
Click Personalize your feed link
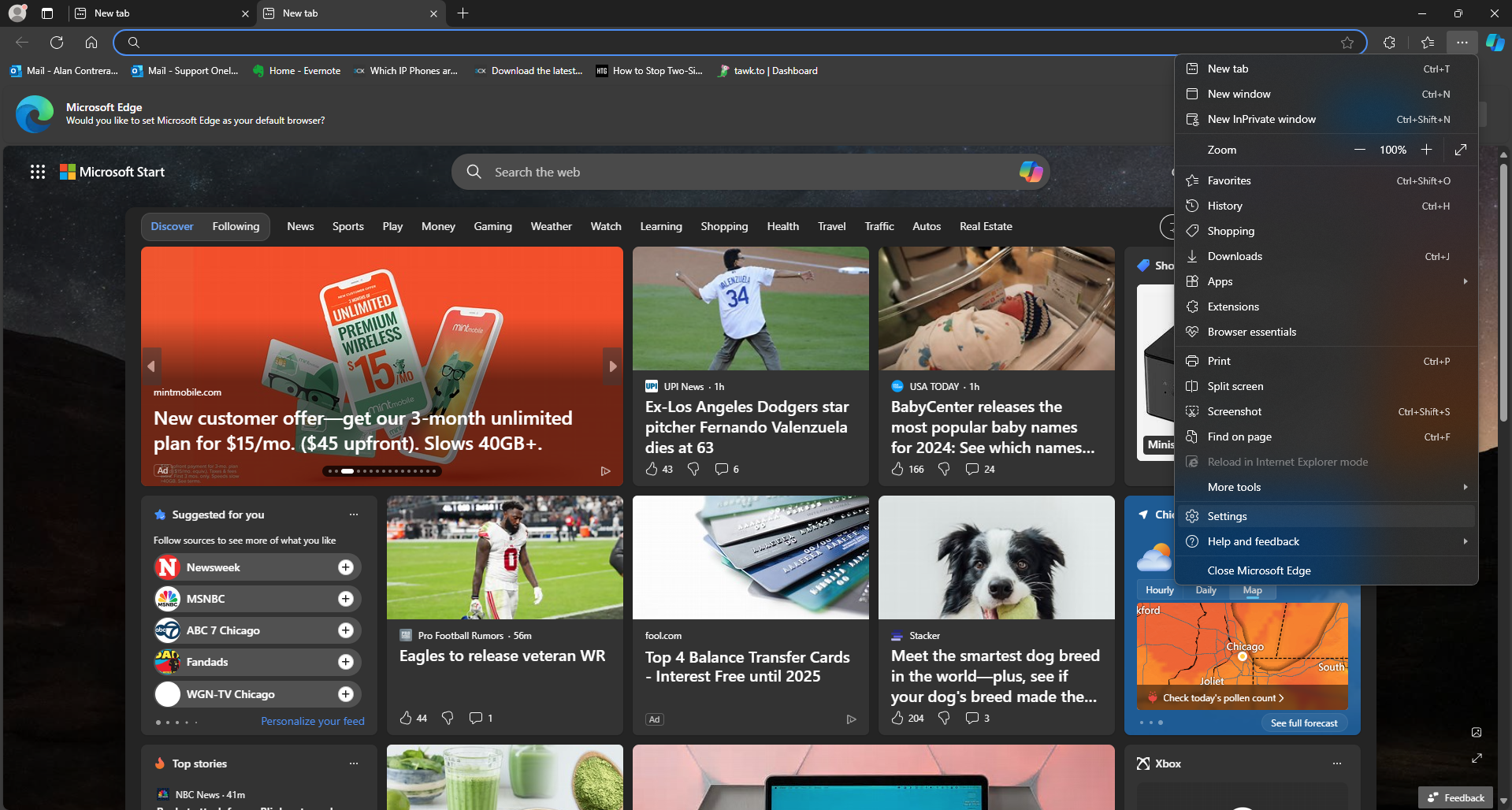(313, 721)
